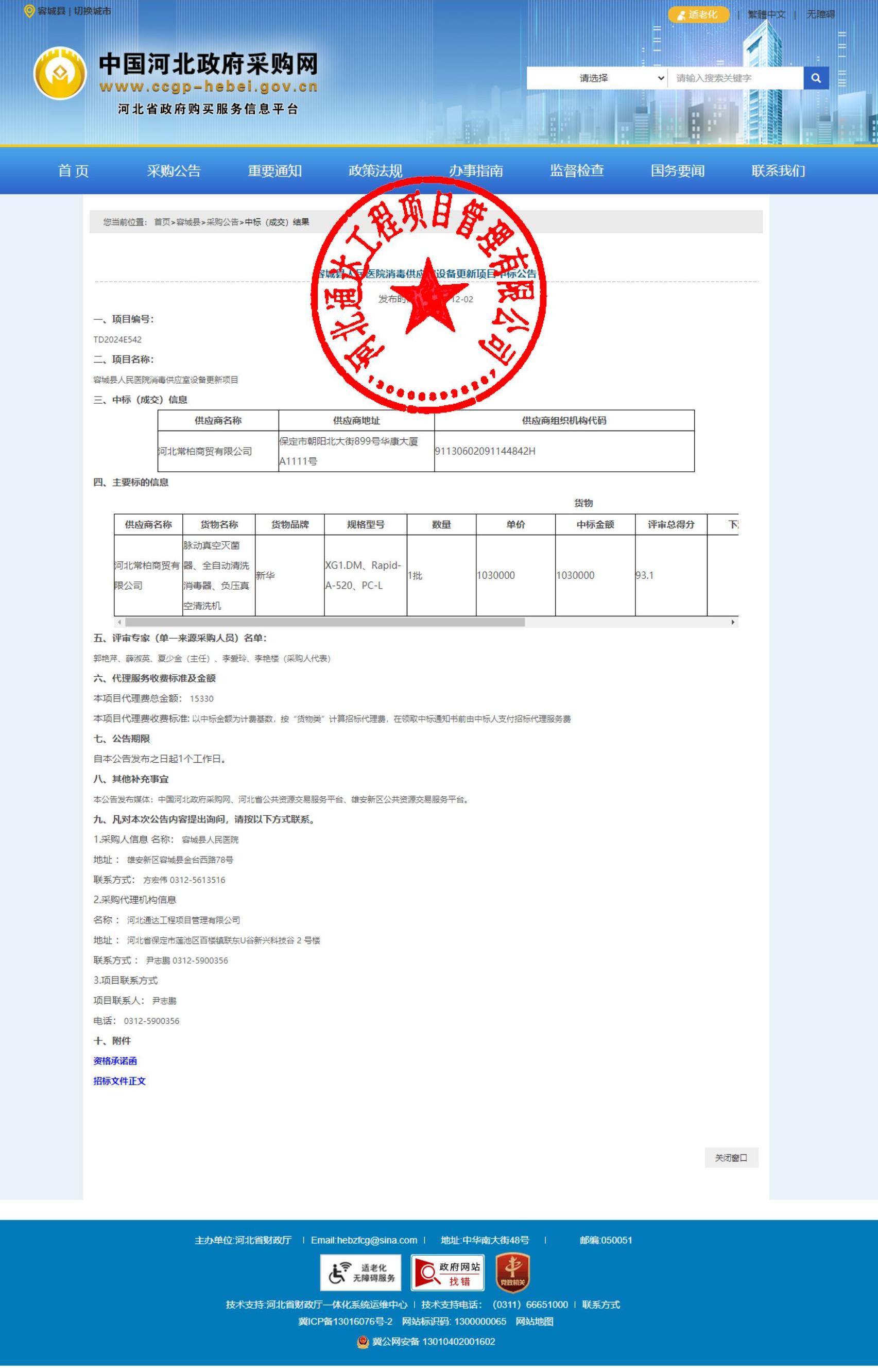This screenshot has height=1372, width=878.
Task: Click the 1批 quantity cell
Action: 441,575
